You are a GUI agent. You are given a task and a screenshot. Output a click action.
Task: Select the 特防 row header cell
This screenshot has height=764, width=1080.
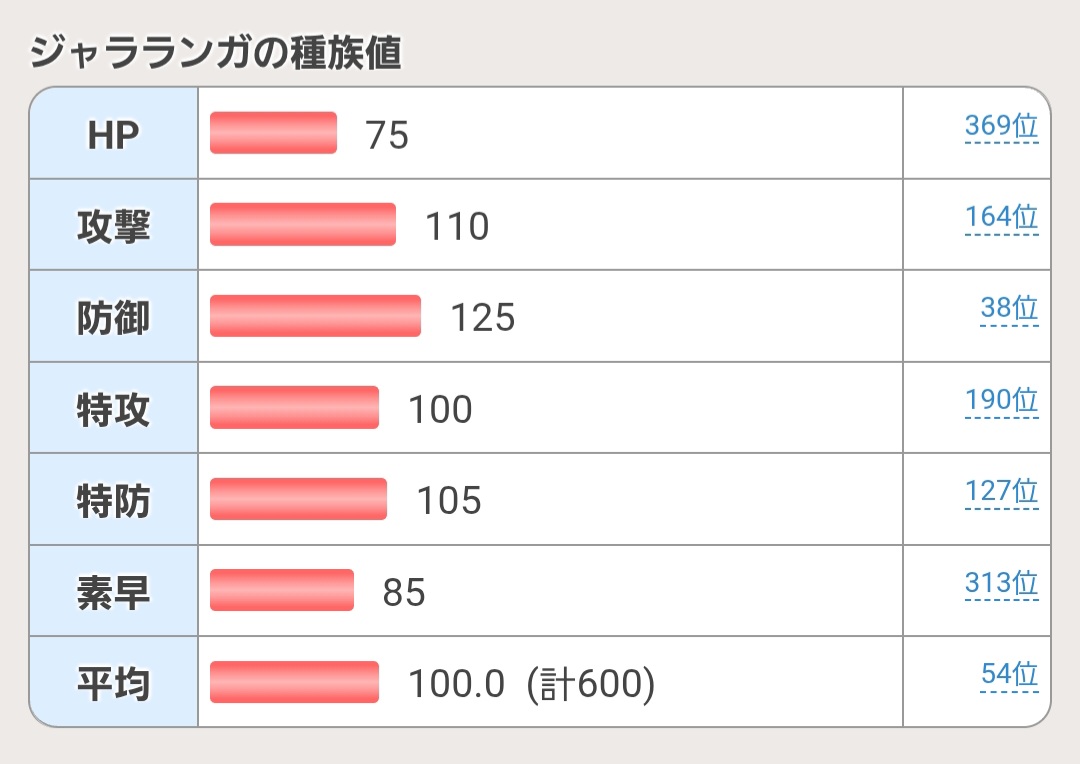click(113, 500)
